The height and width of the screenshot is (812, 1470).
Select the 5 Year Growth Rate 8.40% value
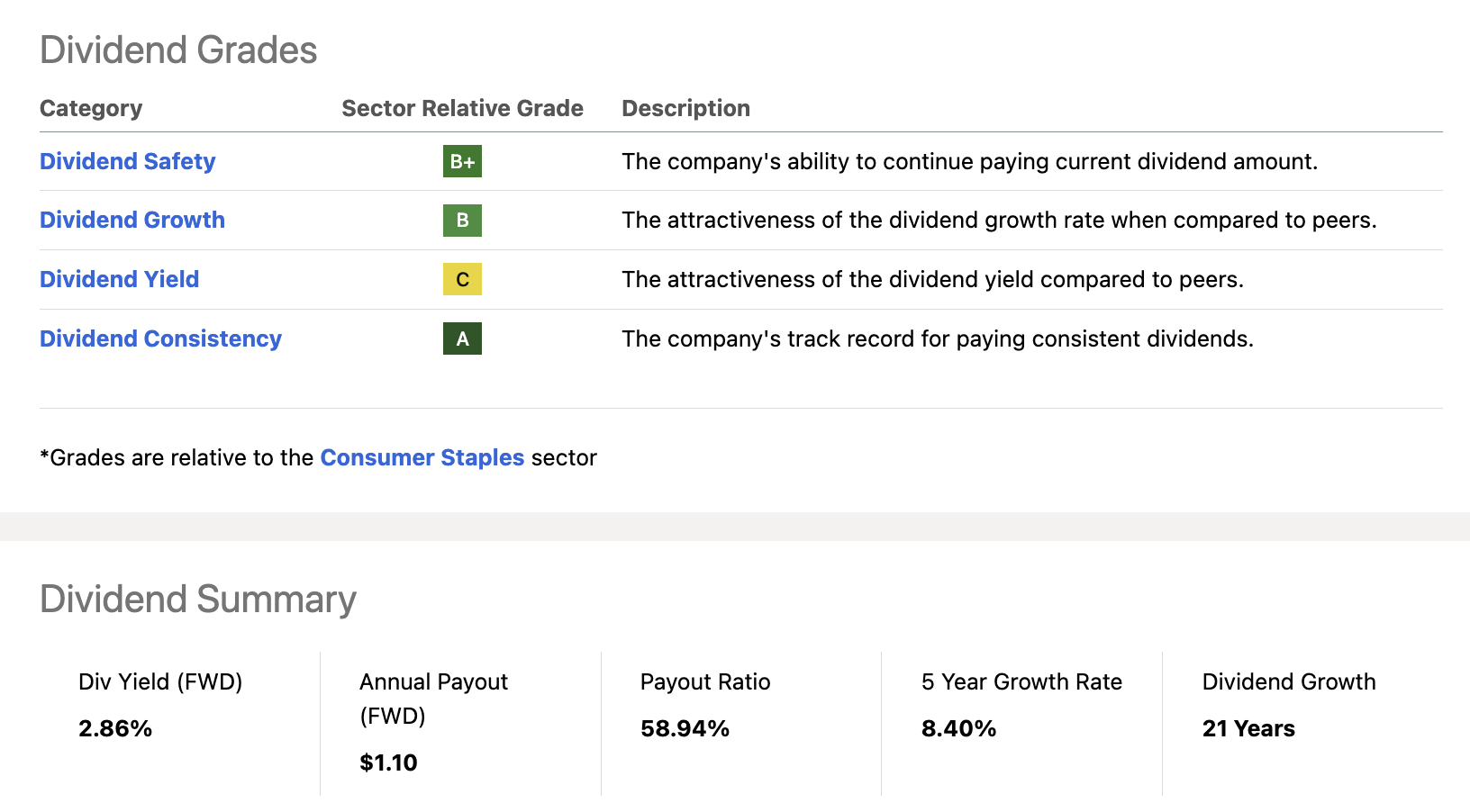pos(958,728)
